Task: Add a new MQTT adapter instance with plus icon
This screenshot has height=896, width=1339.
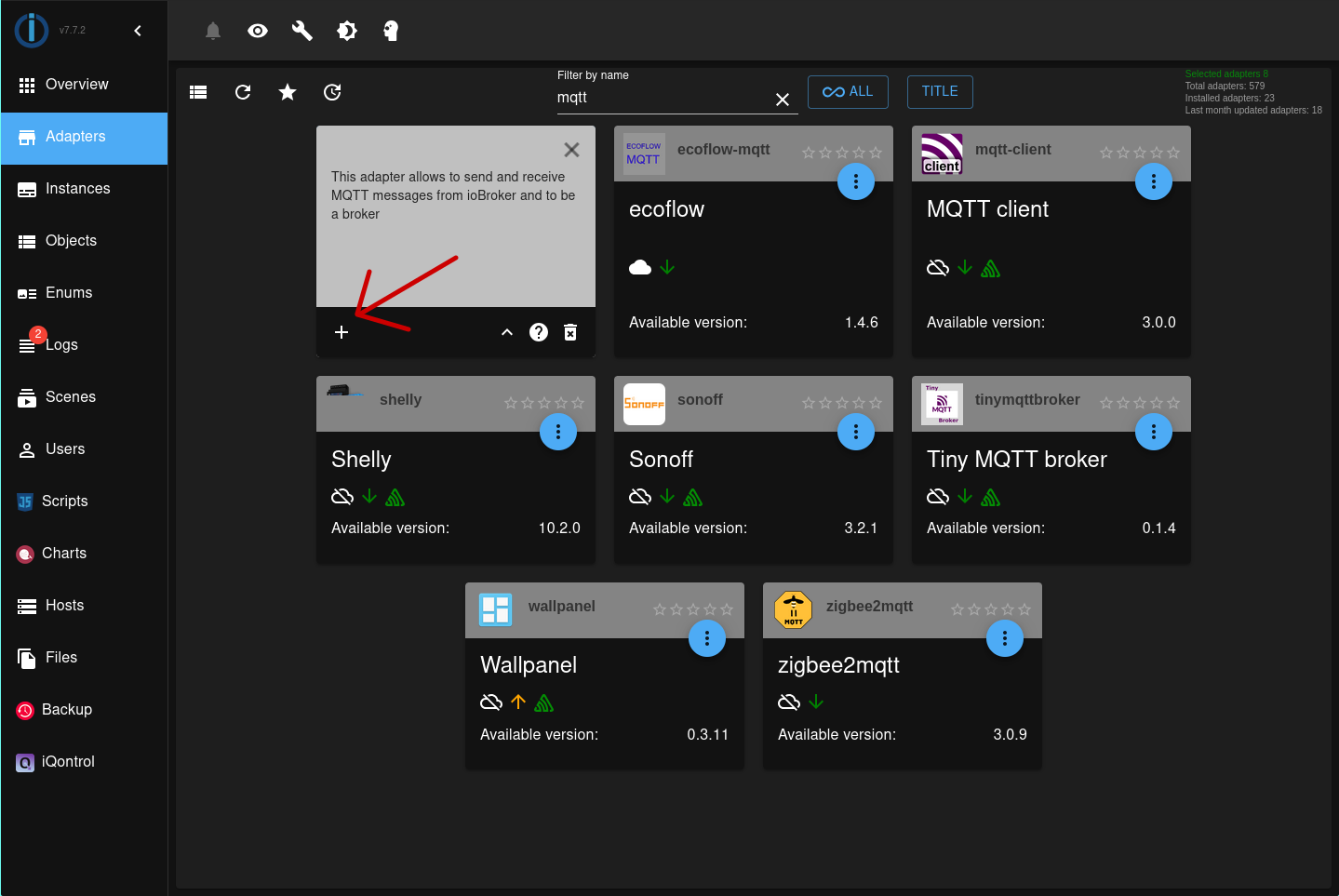Action: [x=341, y=331]
